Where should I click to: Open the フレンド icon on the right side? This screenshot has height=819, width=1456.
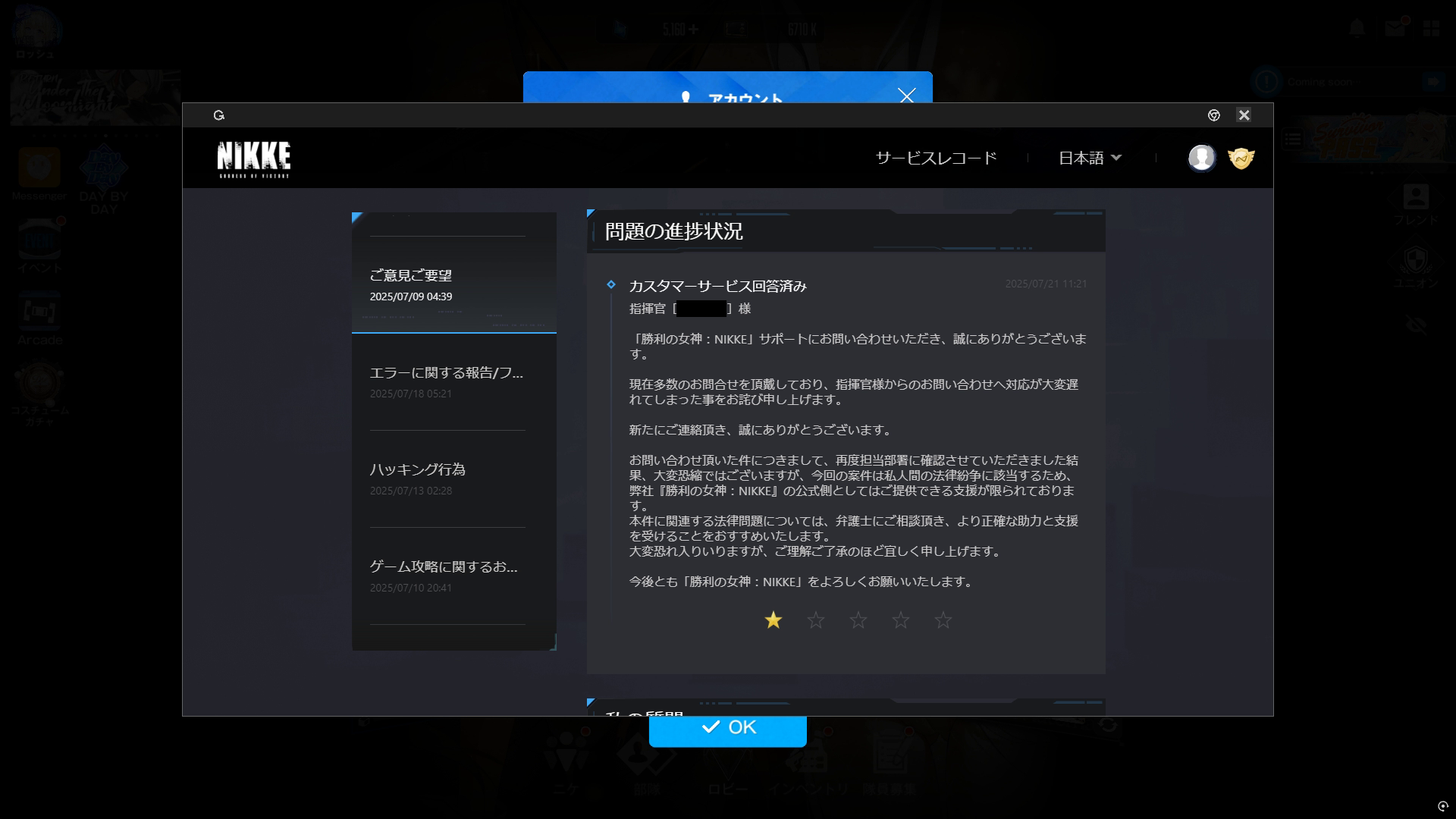point(1416,205)
